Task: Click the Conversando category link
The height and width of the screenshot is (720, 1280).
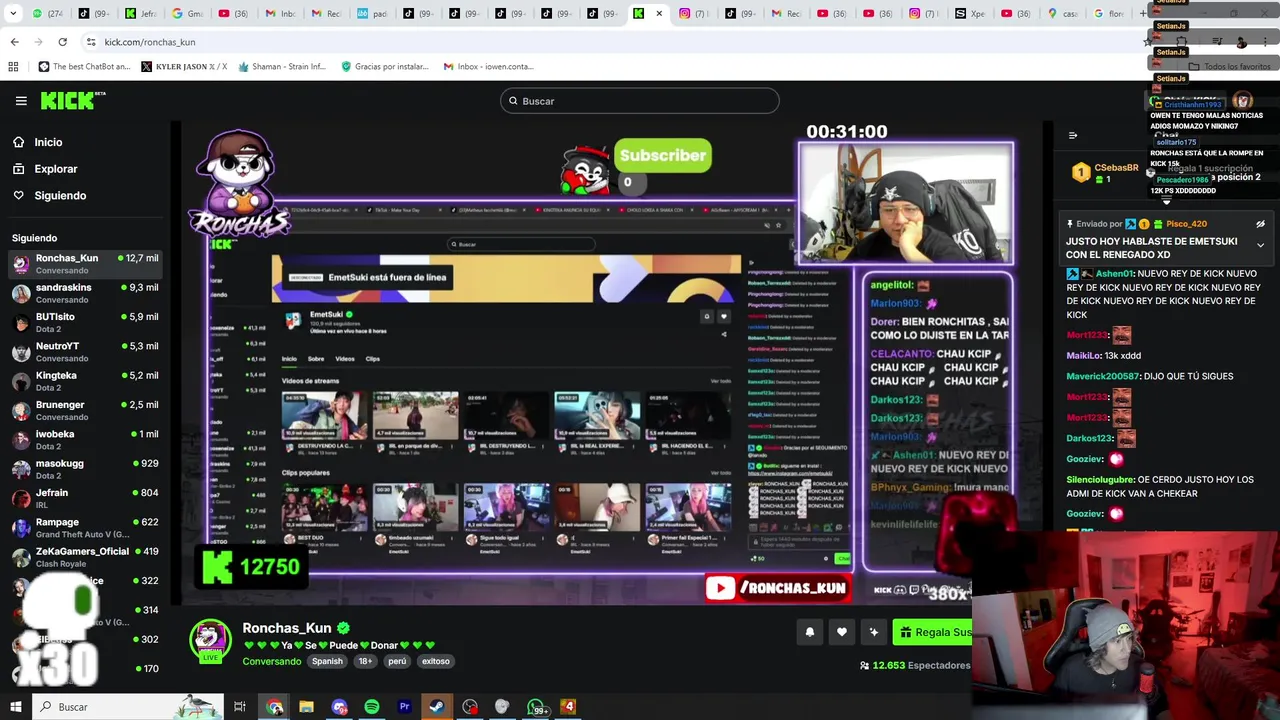Action: pyautogui.click(x=271, y=661)
